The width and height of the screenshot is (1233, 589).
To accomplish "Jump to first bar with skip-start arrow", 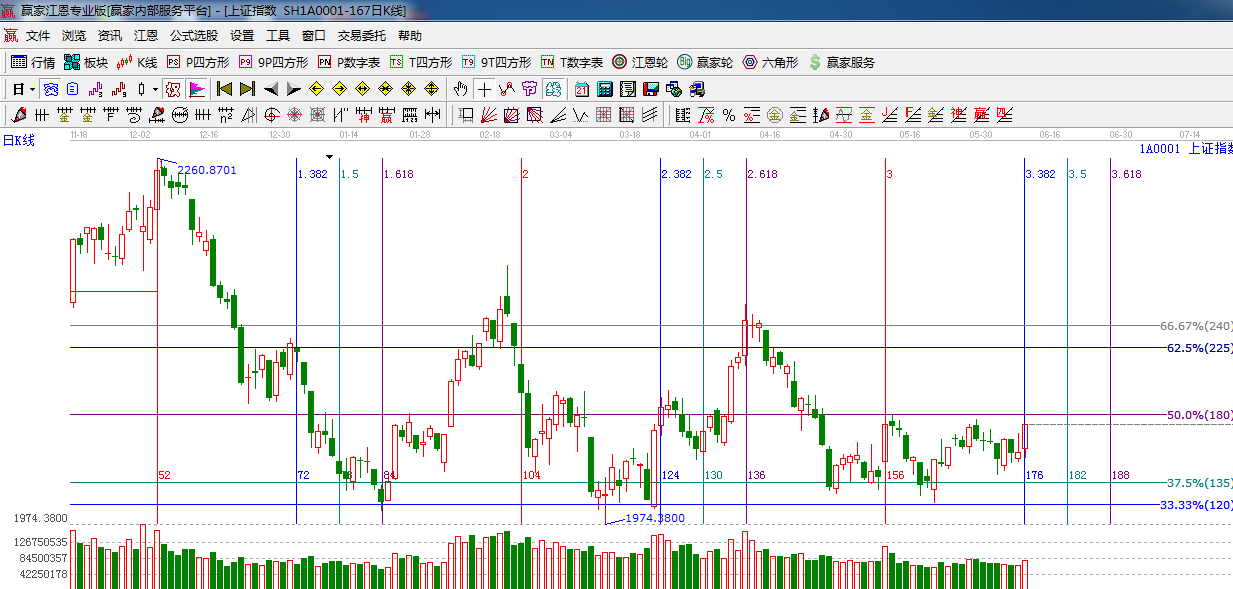I will pos(224,89).
